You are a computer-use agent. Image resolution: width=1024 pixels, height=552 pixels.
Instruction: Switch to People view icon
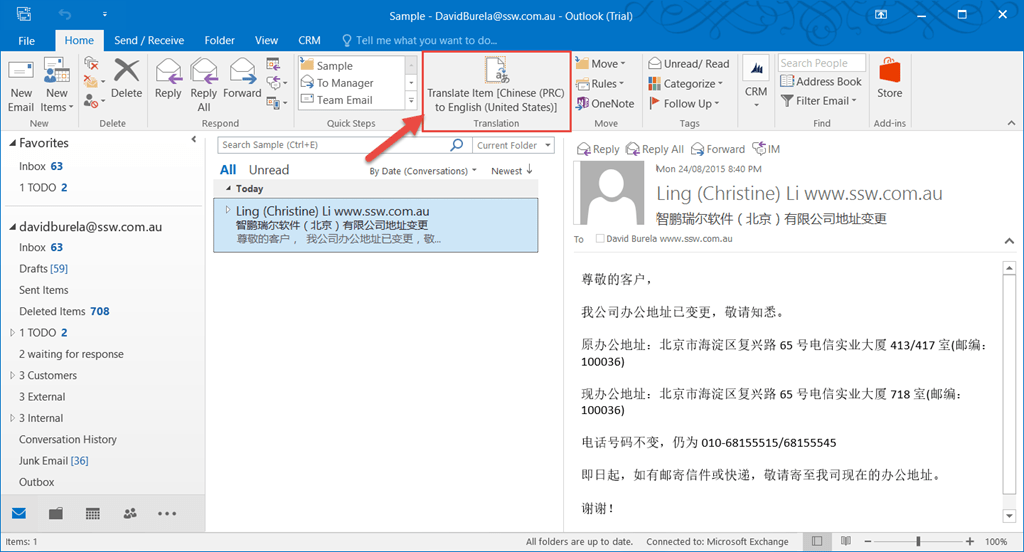[x=130, y=513]
